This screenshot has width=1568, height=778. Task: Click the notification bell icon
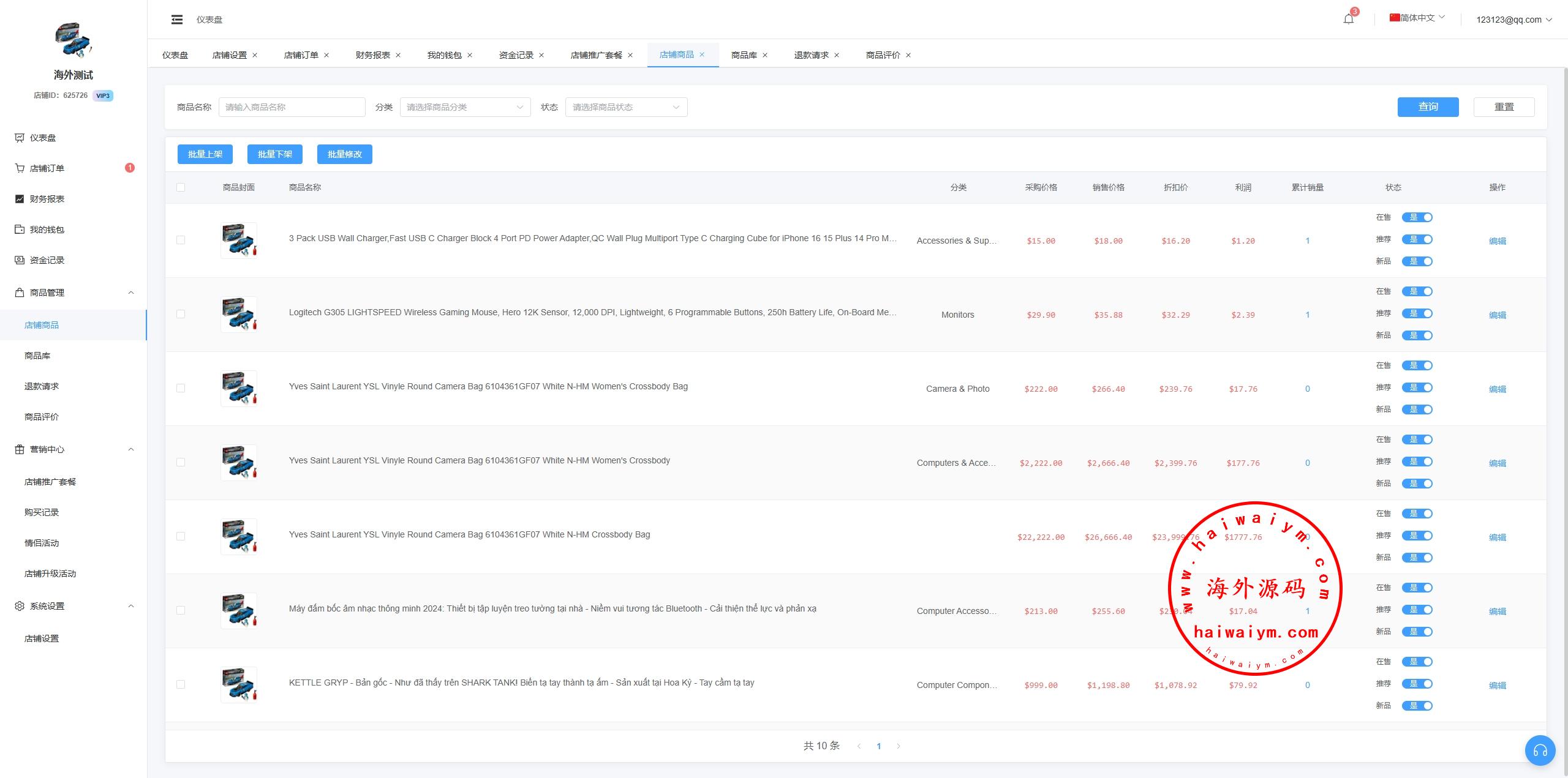coord(1348,19)
